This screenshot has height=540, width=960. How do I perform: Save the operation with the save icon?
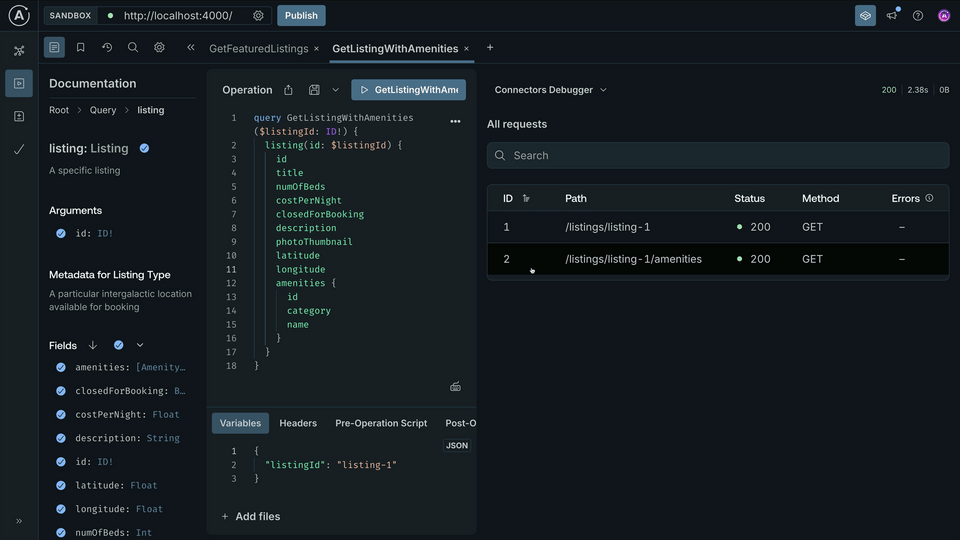[x=314, y=90]
